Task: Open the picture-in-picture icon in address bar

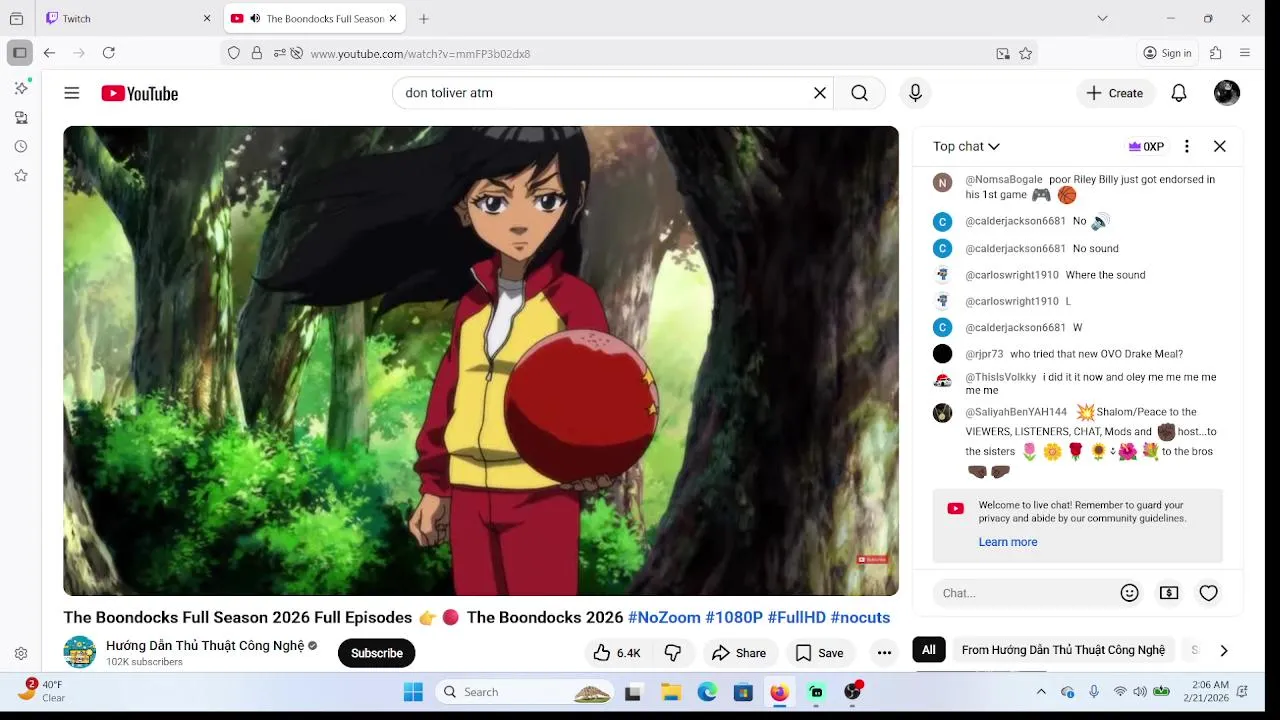Action: tap(1003, 53)
